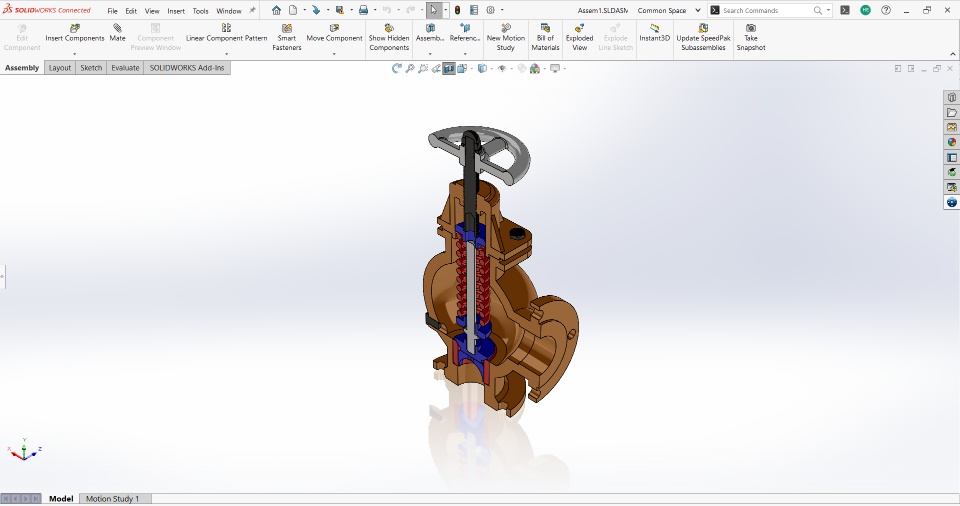This screenshot has width=960, height=506.
Task: Click the Insert Components tool
Action: pos(75,33)
